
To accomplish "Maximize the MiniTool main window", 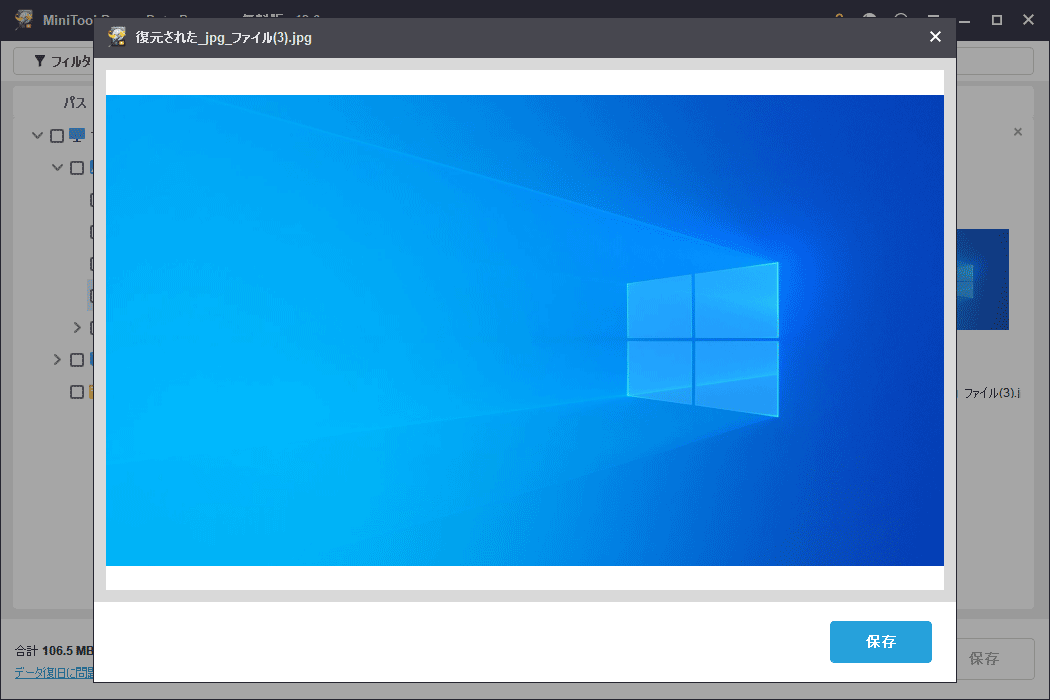I will (996, 20).
